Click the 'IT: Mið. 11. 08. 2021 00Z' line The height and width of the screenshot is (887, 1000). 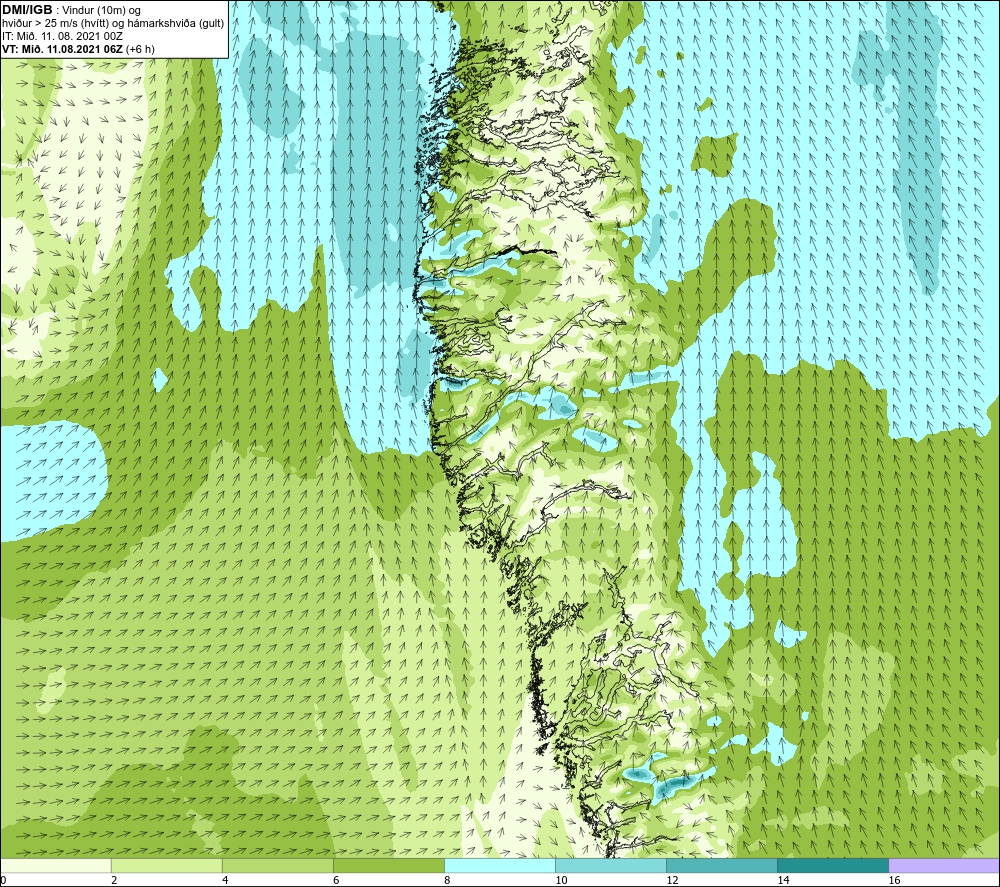coord(62,36)
